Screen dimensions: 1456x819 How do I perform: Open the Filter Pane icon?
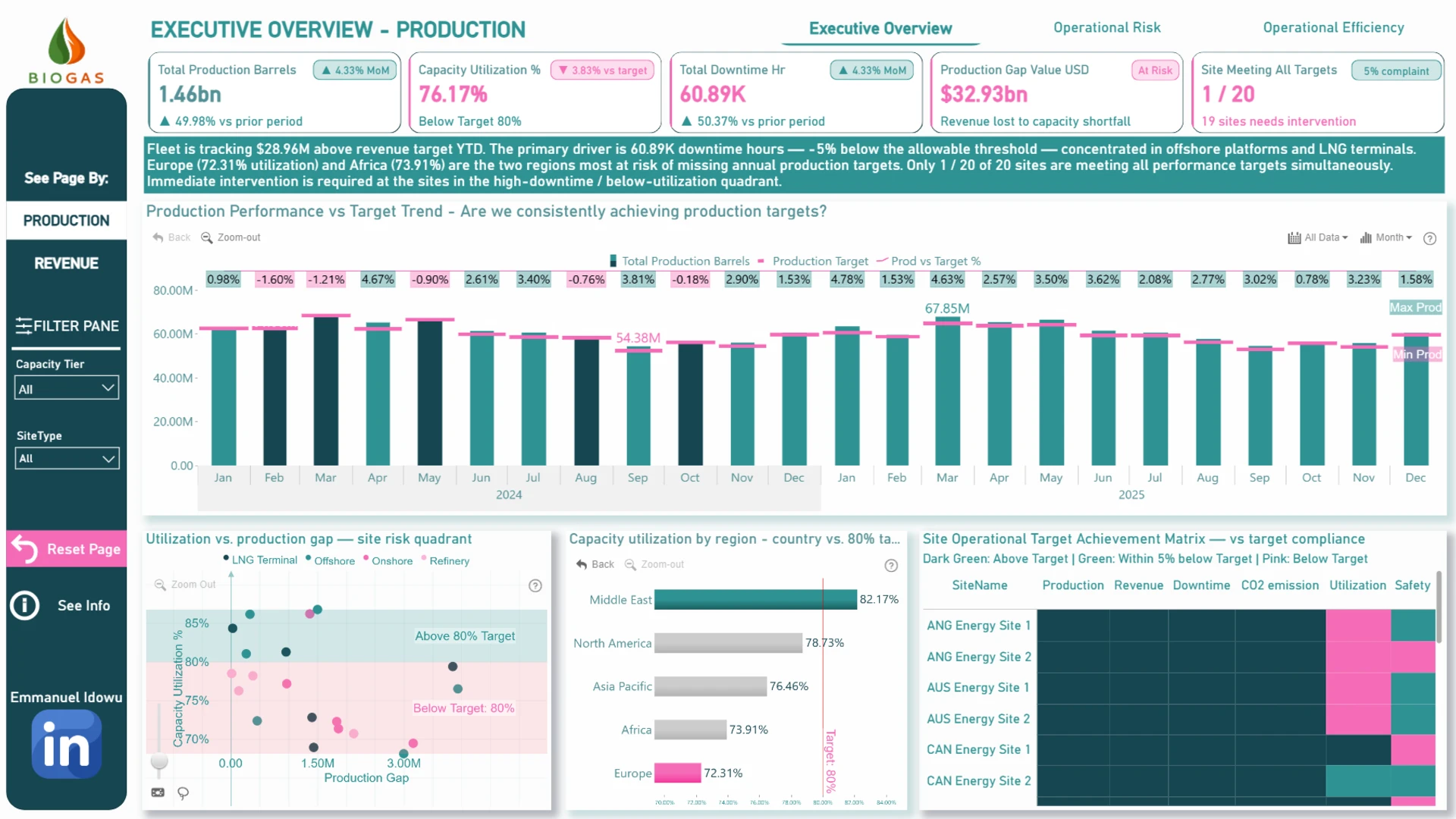(24, 326)
